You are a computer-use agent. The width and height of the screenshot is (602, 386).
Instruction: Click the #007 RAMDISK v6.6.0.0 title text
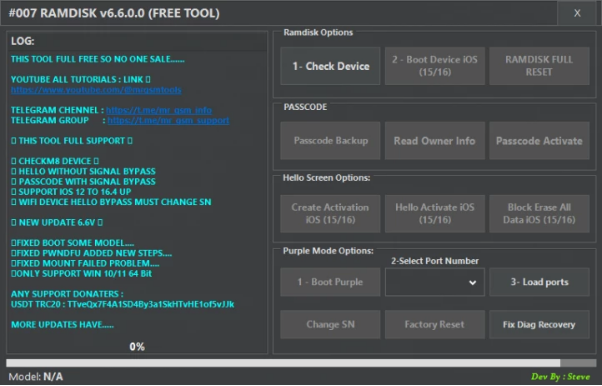pyautogui.click(x=114, y=13)
